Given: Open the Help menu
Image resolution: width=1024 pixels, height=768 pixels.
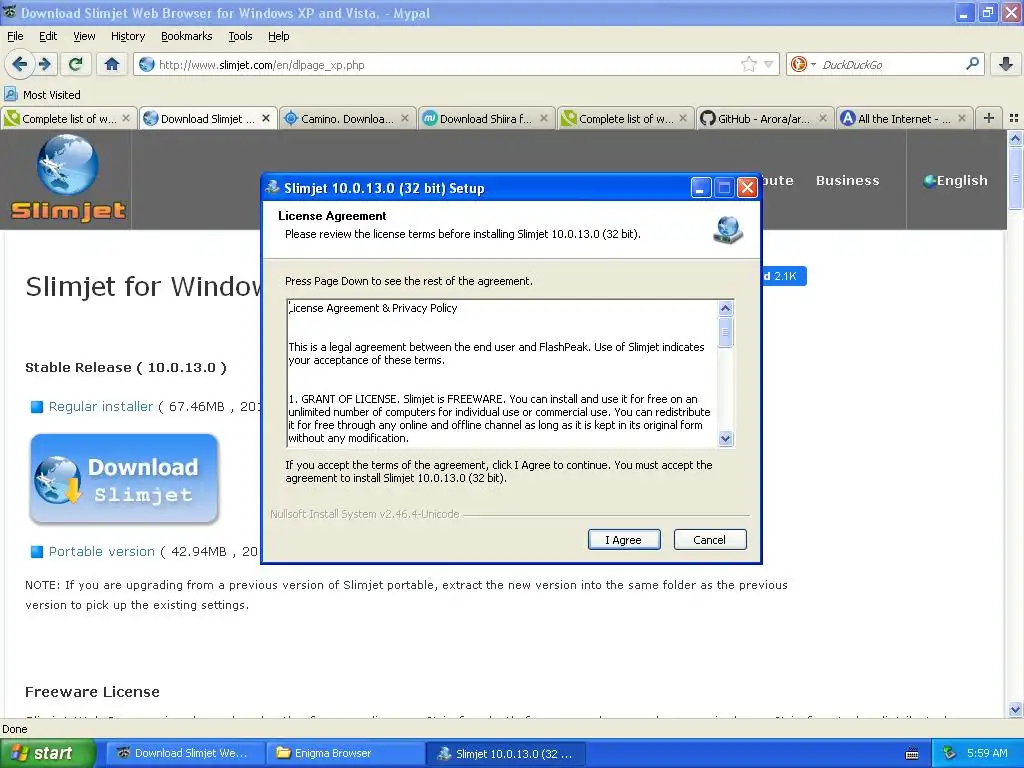Looking at the screenshot, I should (278, 36).
